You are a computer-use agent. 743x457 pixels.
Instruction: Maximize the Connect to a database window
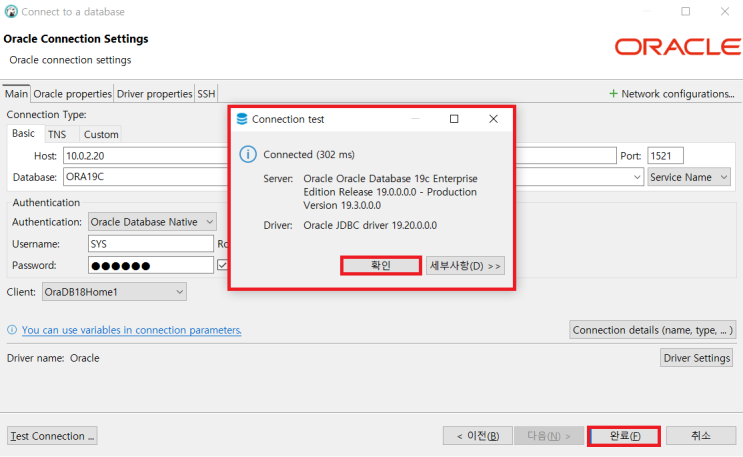(x=685, y=11)
